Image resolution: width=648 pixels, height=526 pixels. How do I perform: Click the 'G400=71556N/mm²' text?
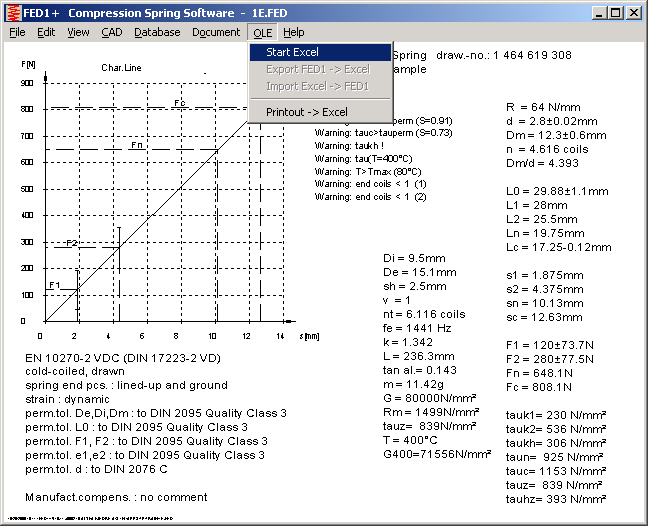click(x=437, y=455)
